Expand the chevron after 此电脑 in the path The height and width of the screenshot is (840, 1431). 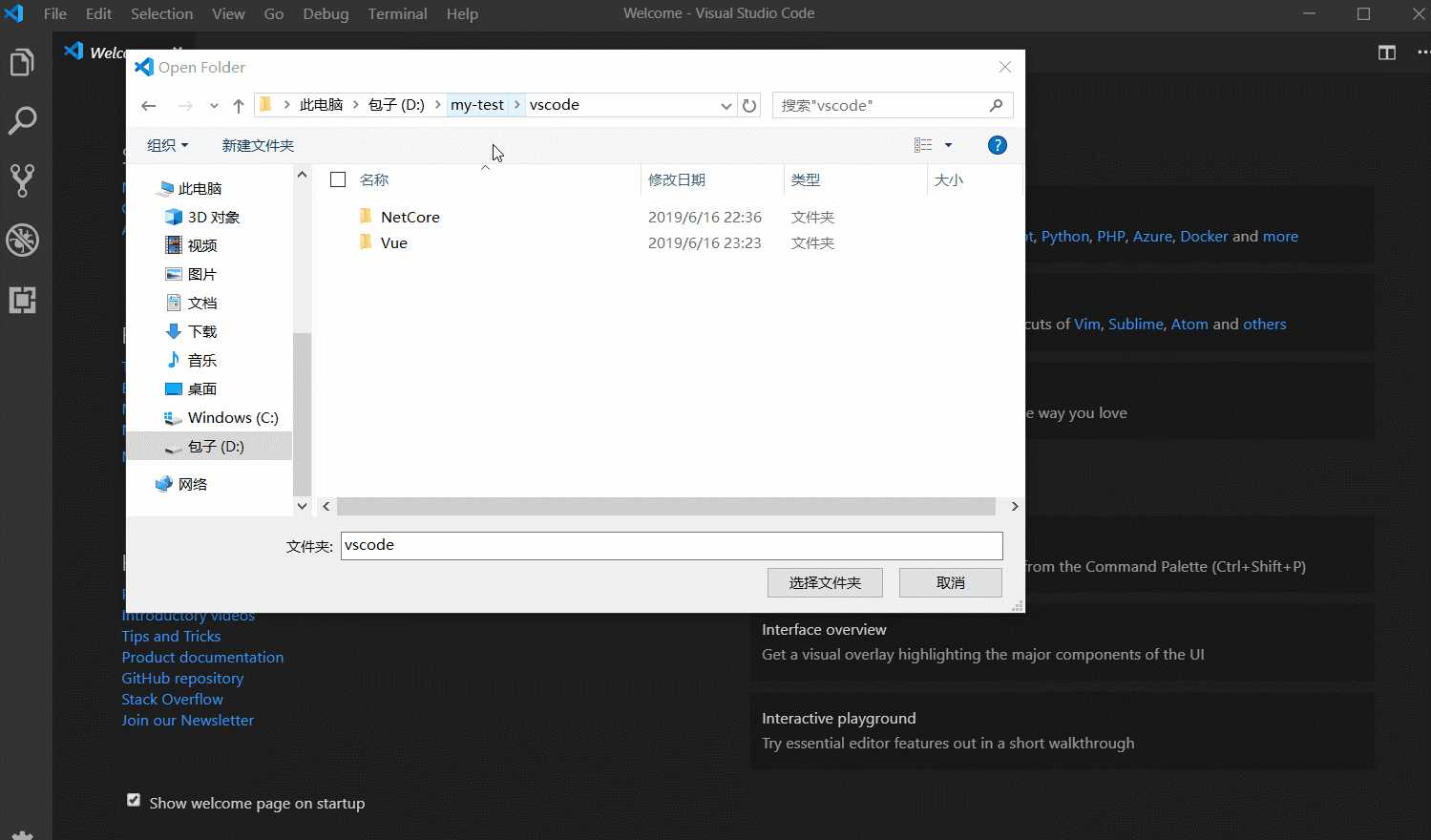[x=356, y=105]
